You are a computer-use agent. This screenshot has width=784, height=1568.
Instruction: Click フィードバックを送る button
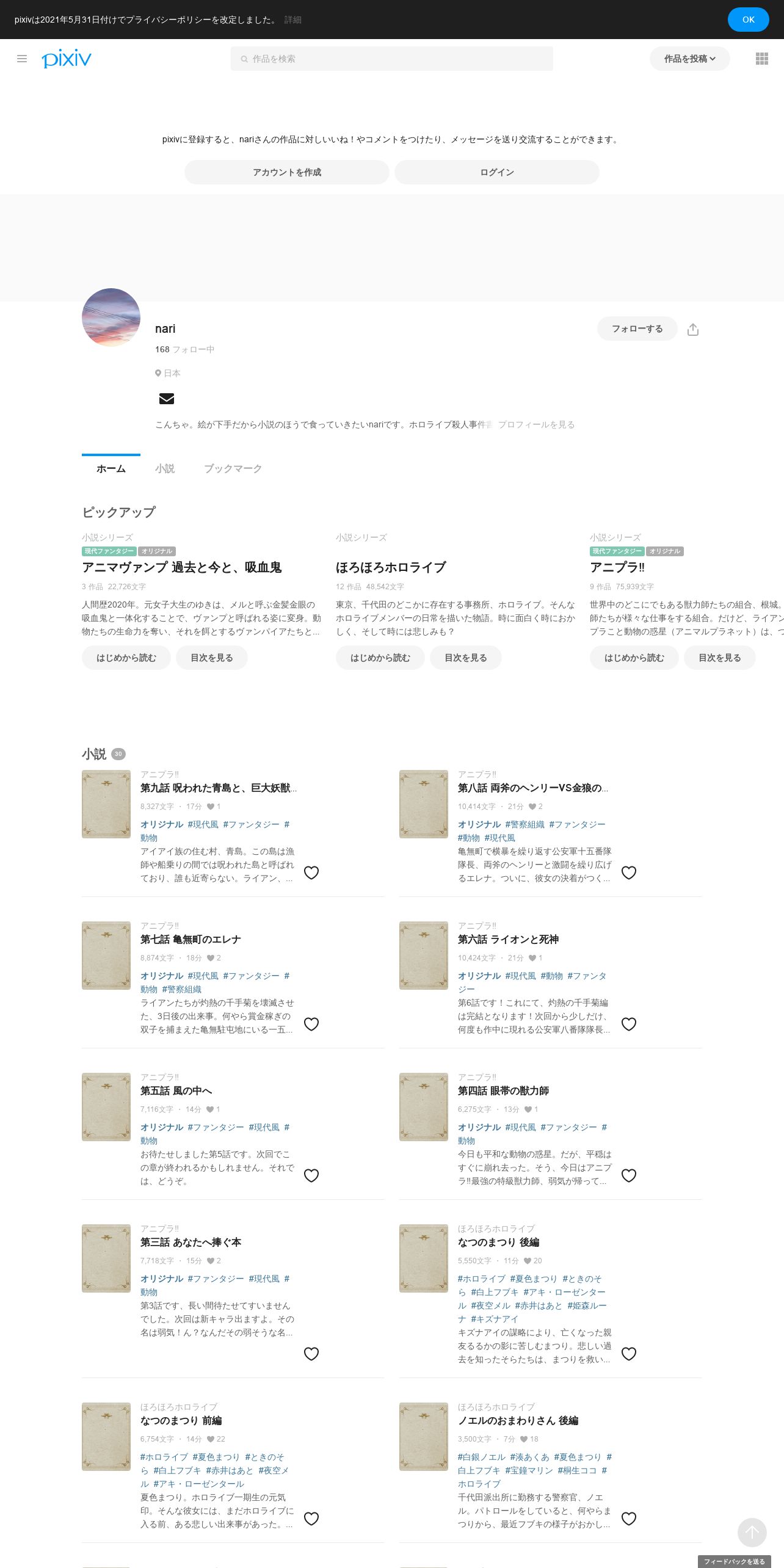click(x=735, y=1561)
